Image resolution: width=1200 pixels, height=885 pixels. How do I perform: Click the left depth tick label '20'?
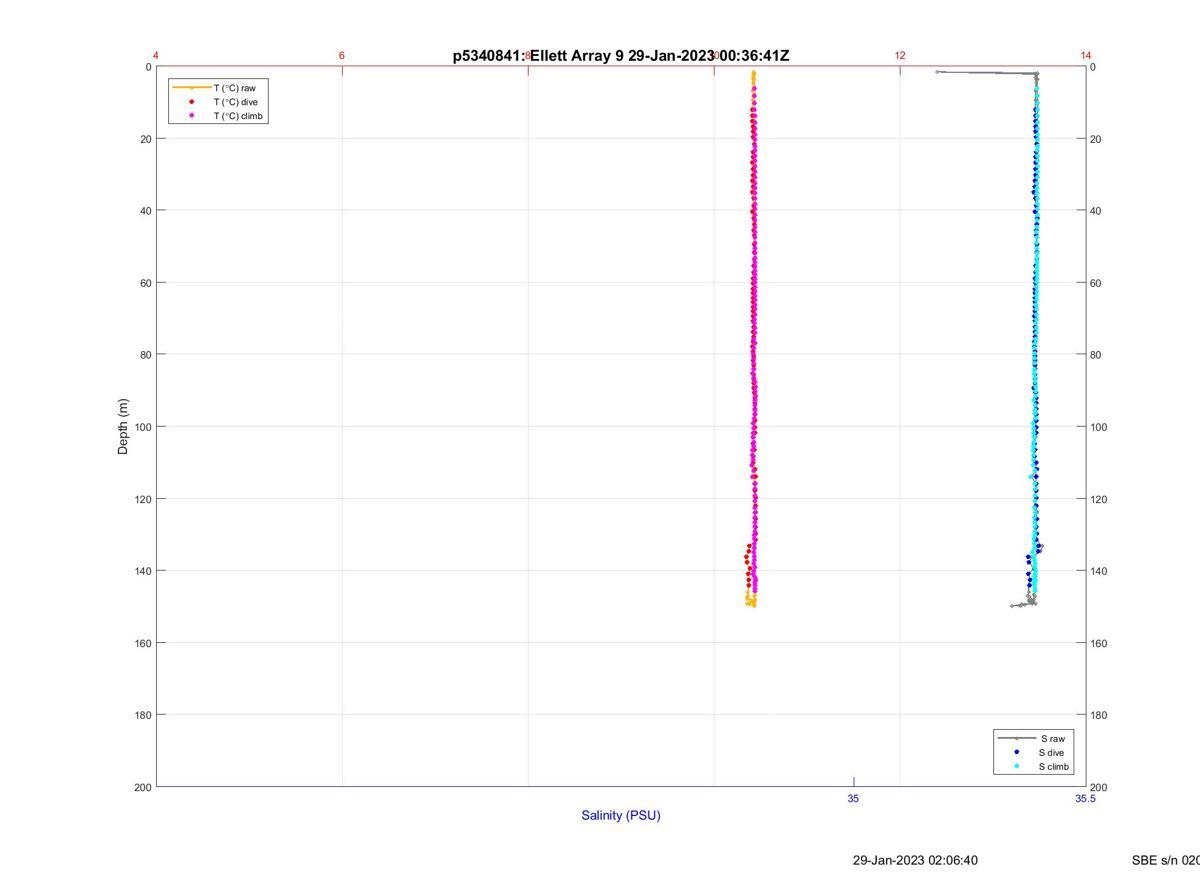(146, 139)
